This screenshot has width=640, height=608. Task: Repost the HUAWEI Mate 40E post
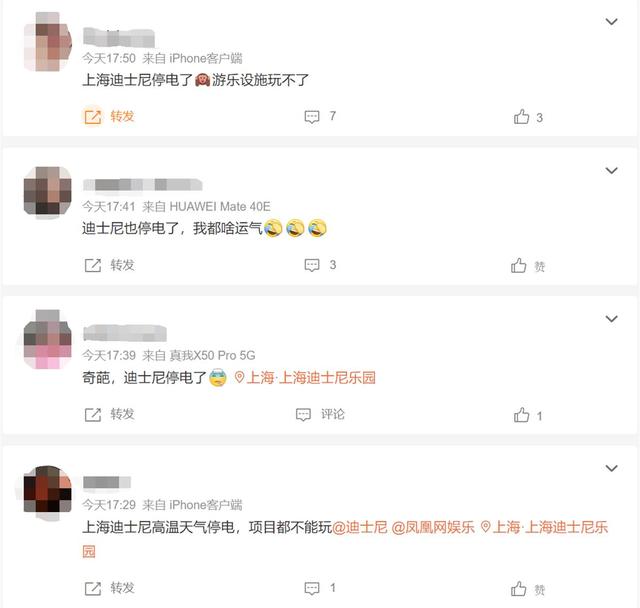click(109, 265)
